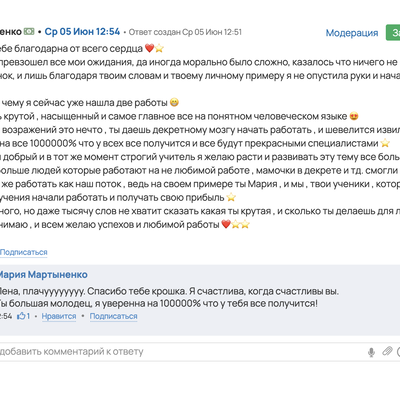Click Подписаться in Maria's comment footer

(113, 316)
